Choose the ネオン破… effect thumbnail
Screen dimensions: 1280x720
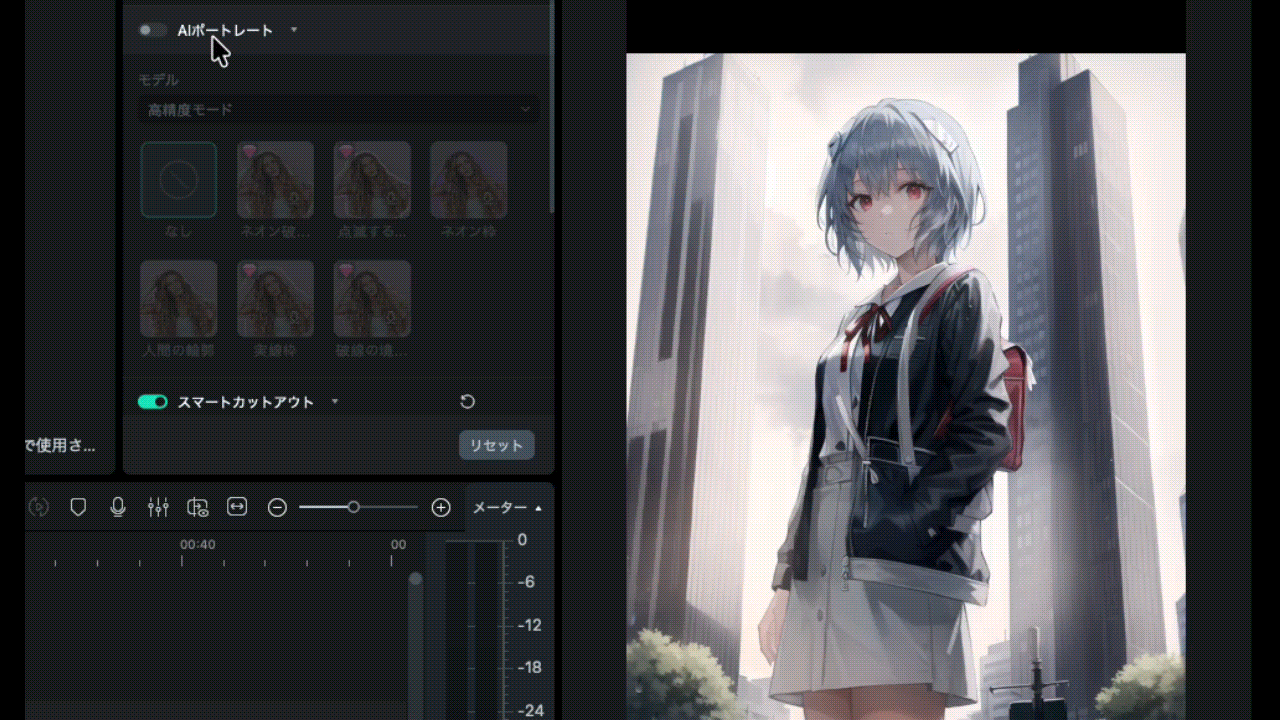[x=275, y=180]
